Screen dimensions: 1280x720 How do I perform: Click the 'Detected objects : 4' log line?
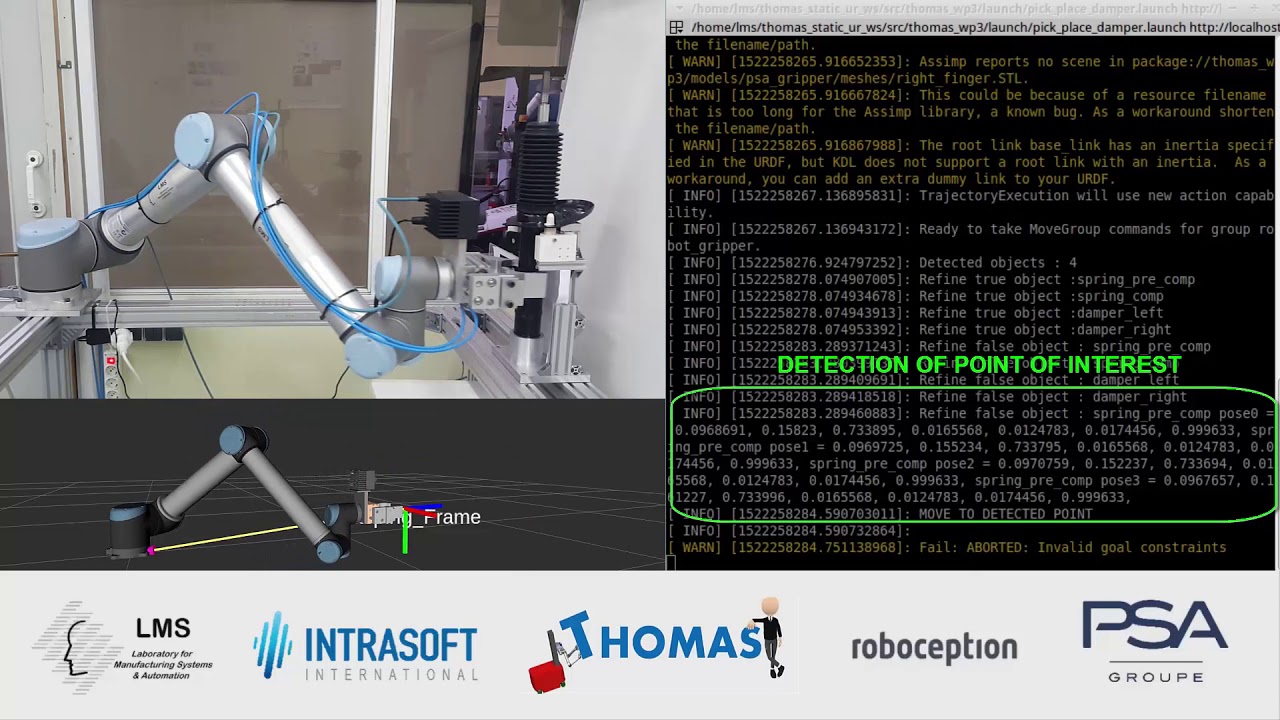click(872, 263)
